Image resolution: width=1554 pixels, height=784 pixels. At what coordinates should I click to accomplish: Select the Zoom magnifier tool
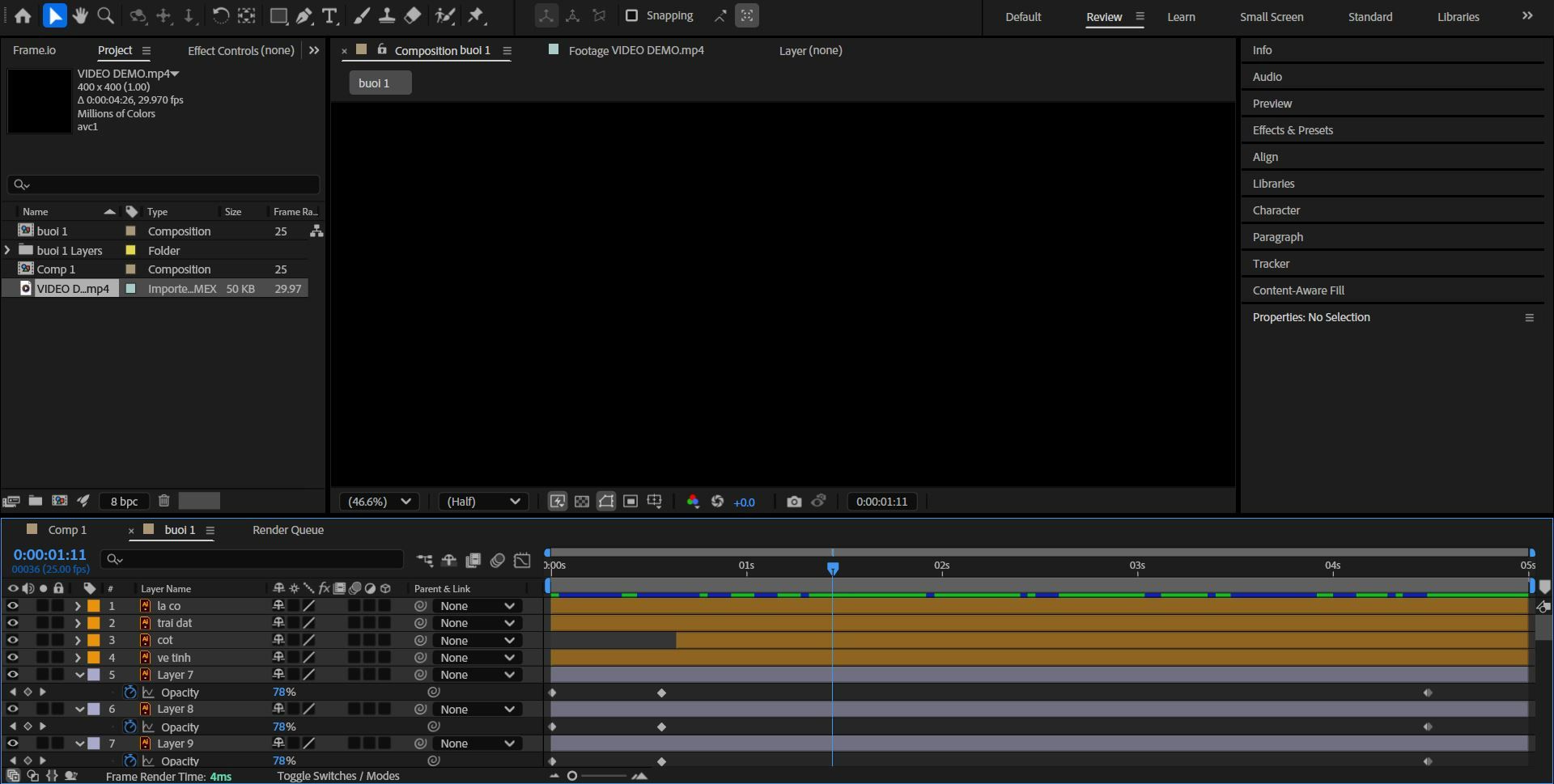105,15
